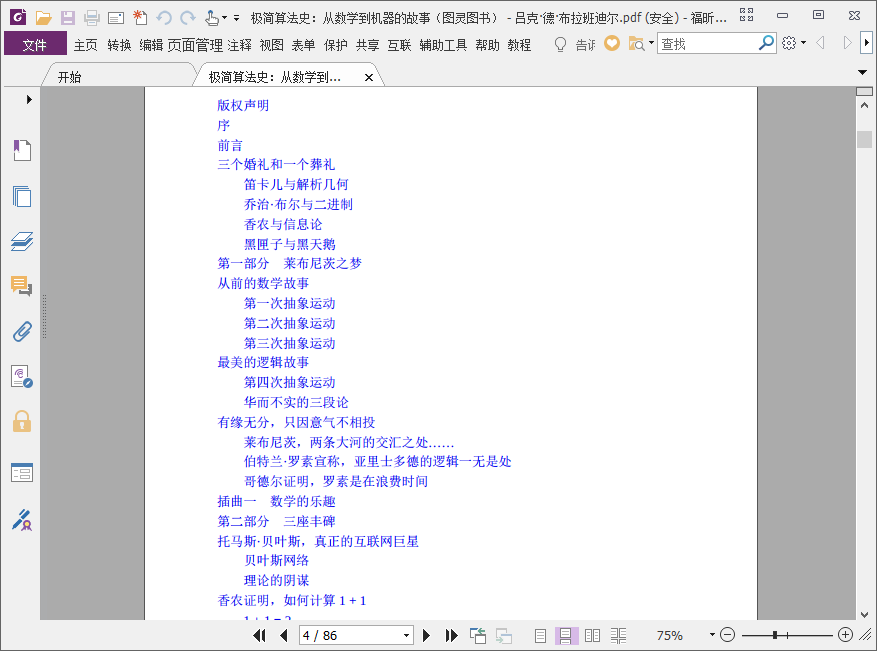Expand quick access toolbar customize arrow
This screenshot has height=651, width=877.
237,18
